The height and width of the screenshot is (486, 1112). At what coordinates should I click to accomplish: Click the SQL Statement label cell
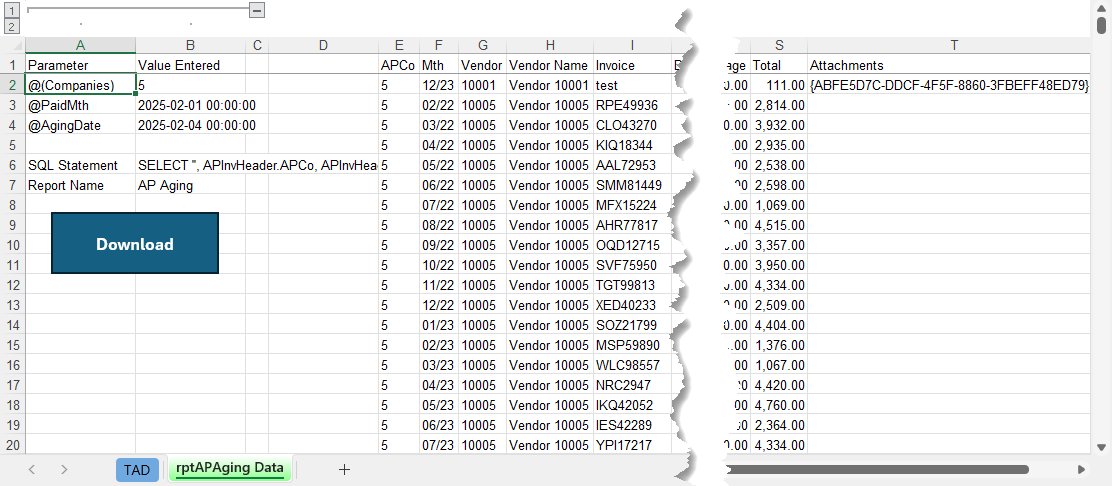[80, 165]
